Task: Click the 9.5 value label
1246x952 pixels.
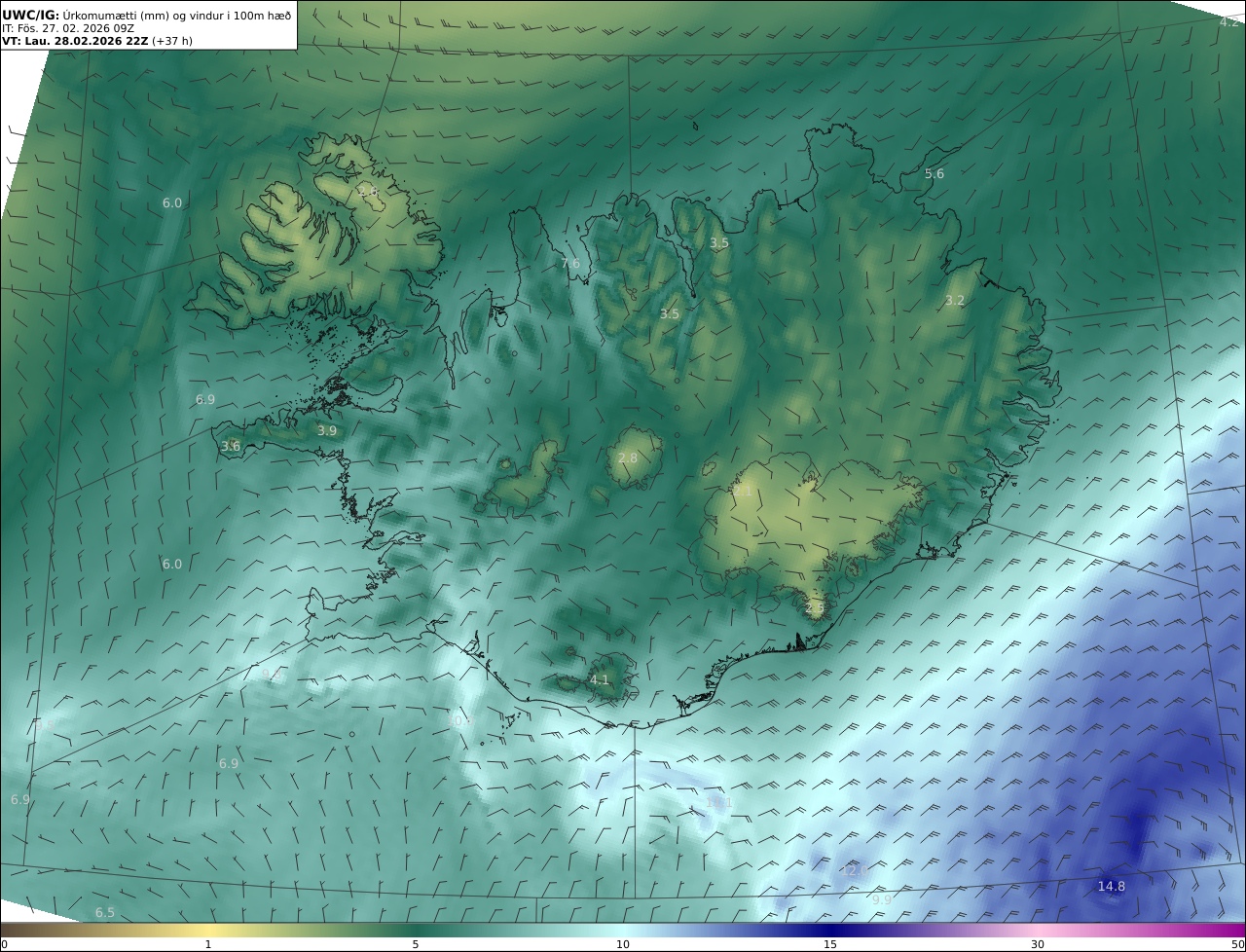Action: pyautogui.click(x=47, y=725)
